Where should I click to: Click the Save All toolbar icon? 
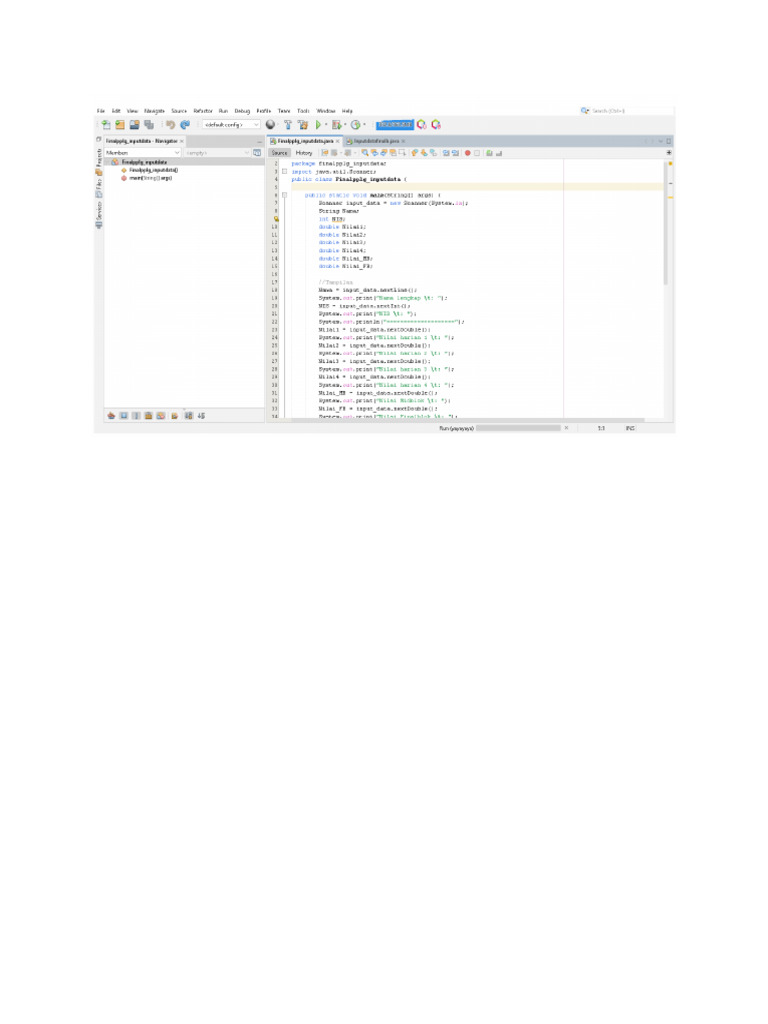[148, 125]
